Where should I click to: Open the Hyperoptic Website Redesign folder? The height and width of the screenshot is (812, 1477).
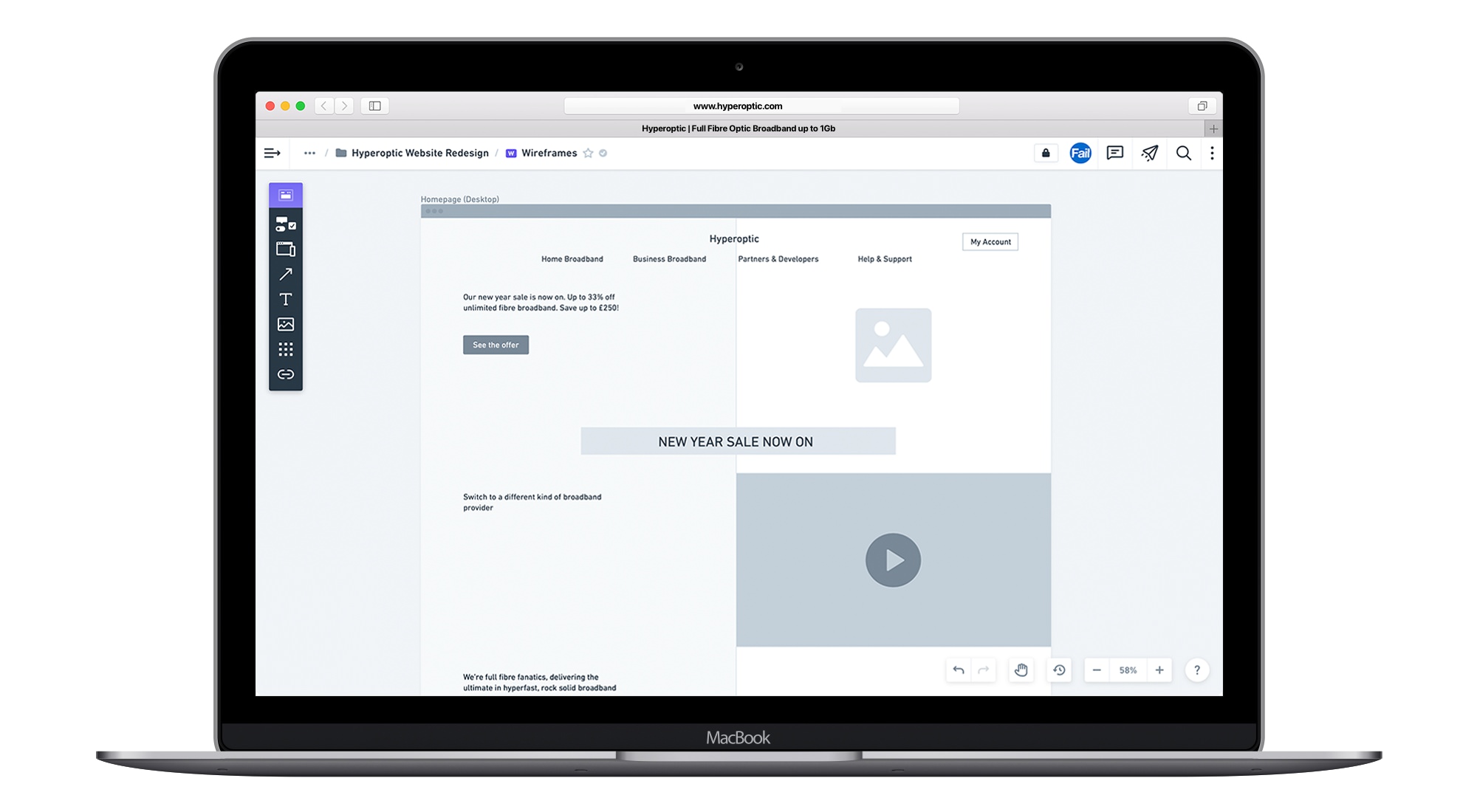click(x=412, y=153)
